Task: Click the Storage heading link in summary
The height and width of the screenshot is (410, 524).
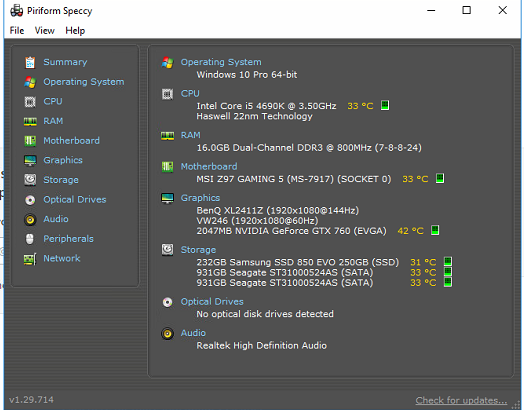Action: [198, 250]
